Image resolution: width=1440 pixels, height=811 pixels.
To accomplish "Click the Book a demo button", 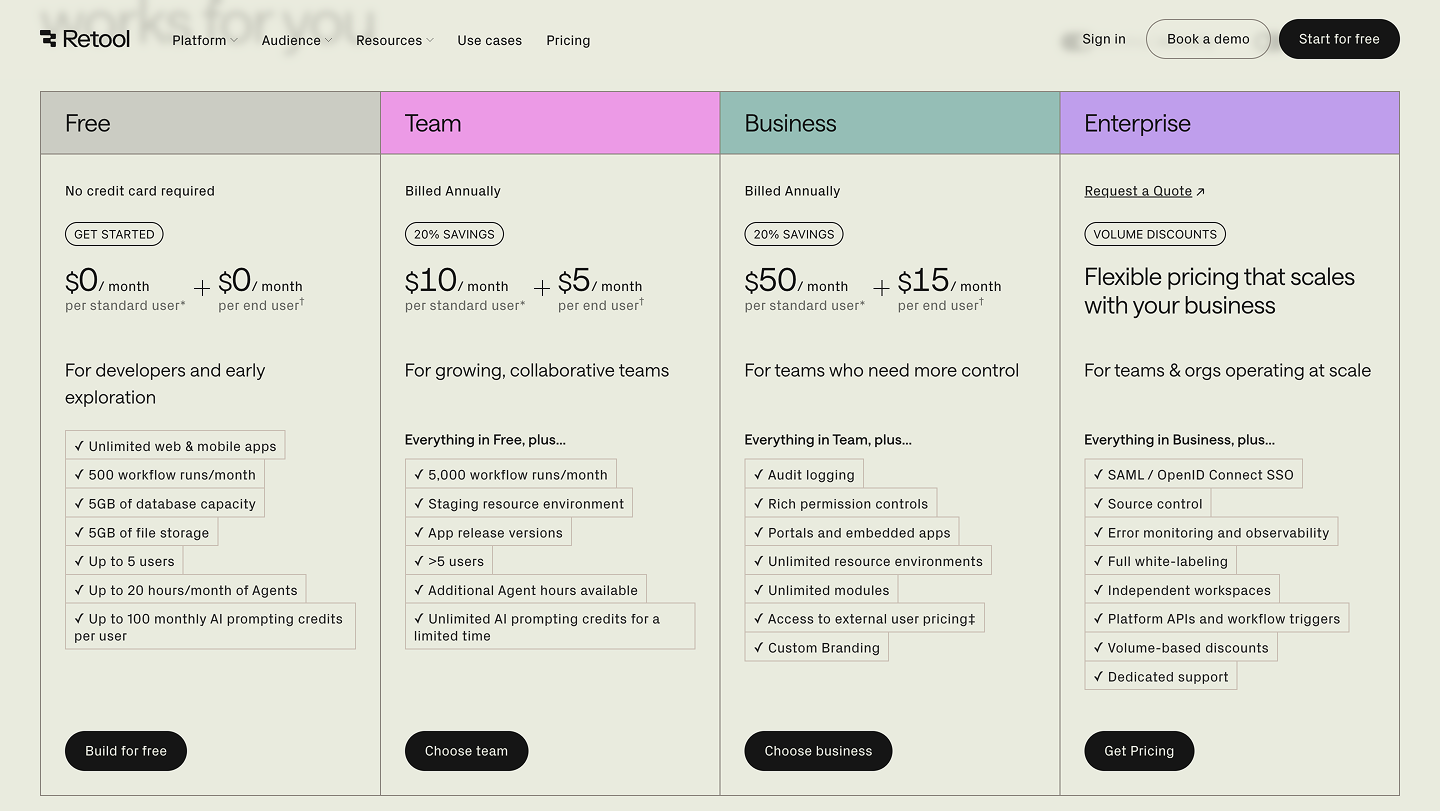I will coord(1208,39).
